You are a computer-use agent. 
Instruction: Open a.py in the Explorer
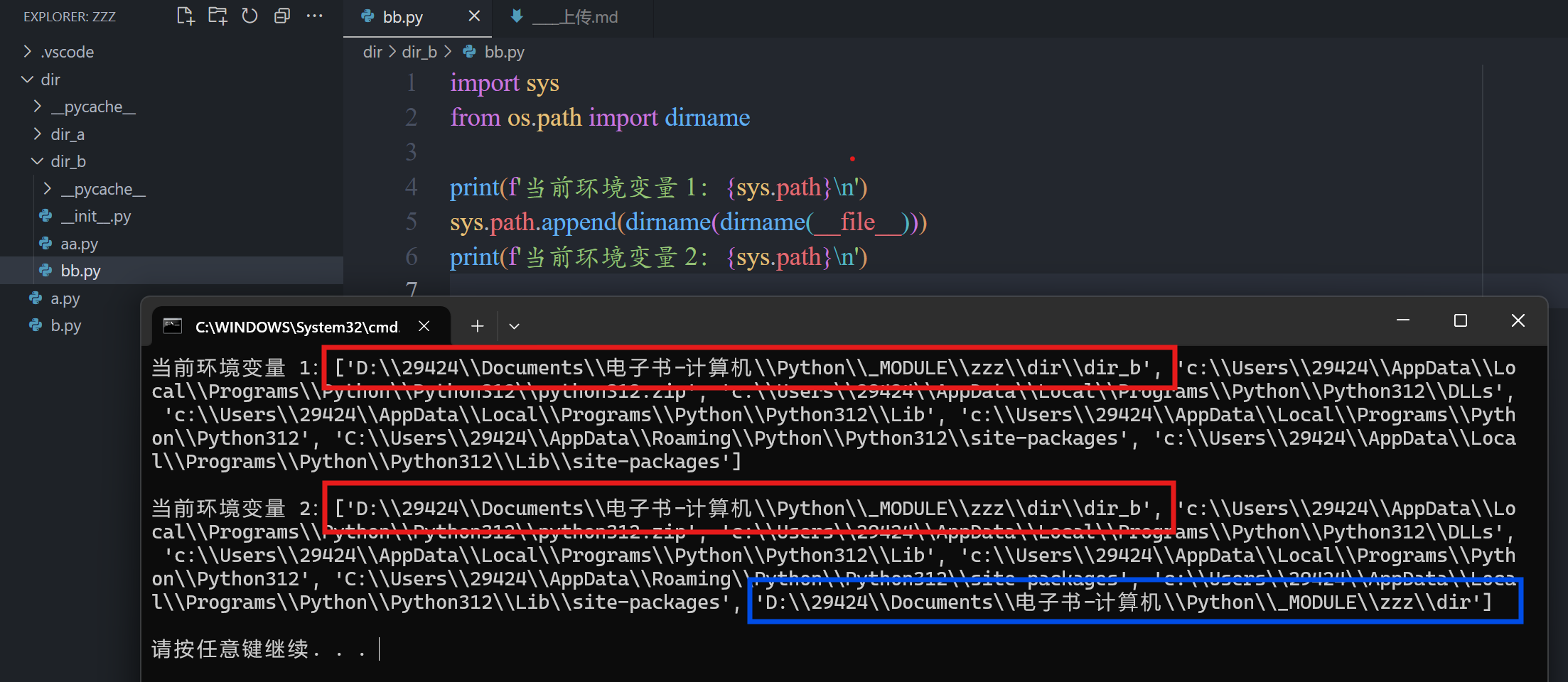point(65,298)
